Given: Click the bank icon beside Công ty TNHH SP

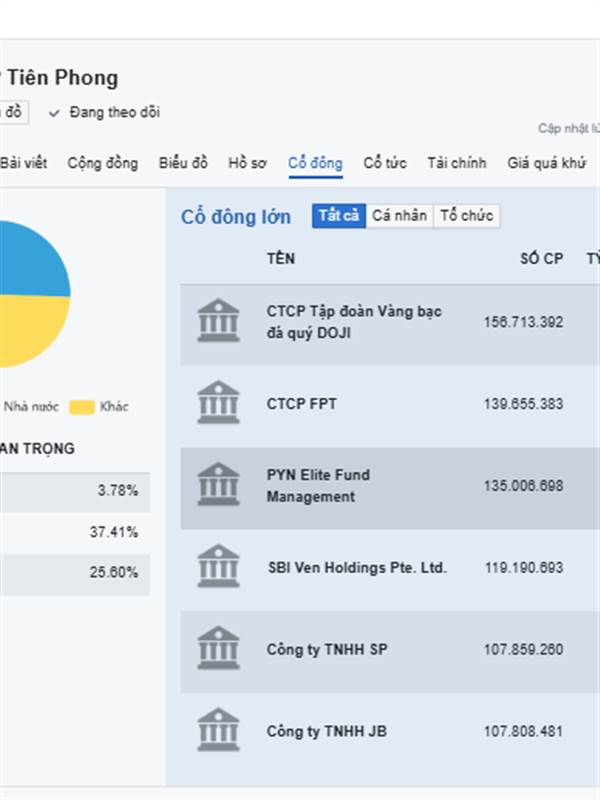Looking at the screenshot, I should (218, 648).
